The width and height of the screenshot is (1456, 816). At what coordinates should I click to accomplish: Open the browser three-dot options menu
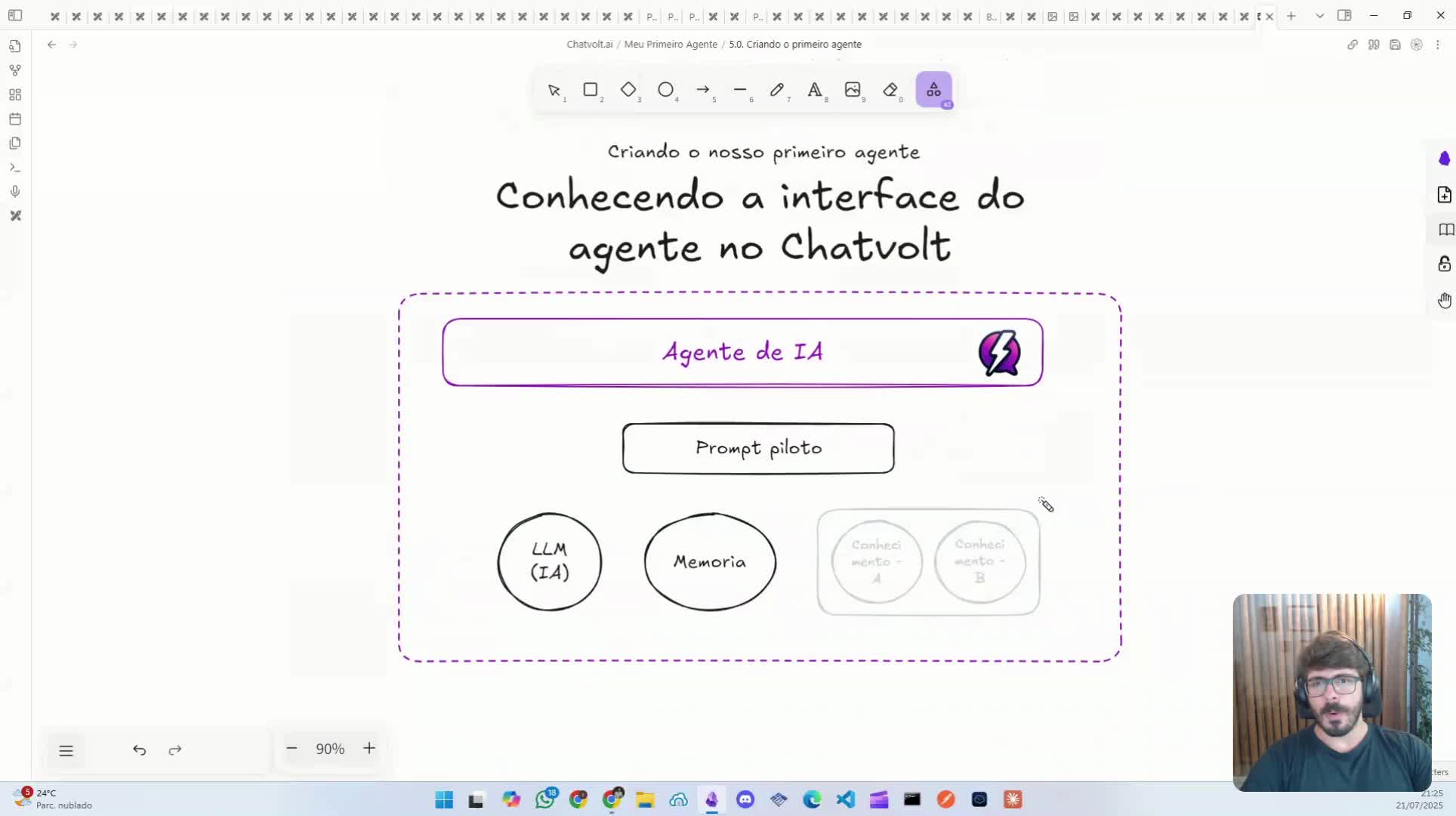click(x=1439, y=45)
